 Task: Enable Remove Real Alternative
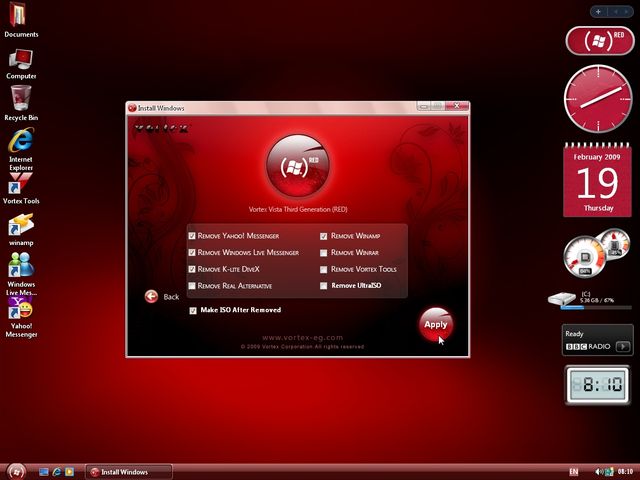click(192, 286)
